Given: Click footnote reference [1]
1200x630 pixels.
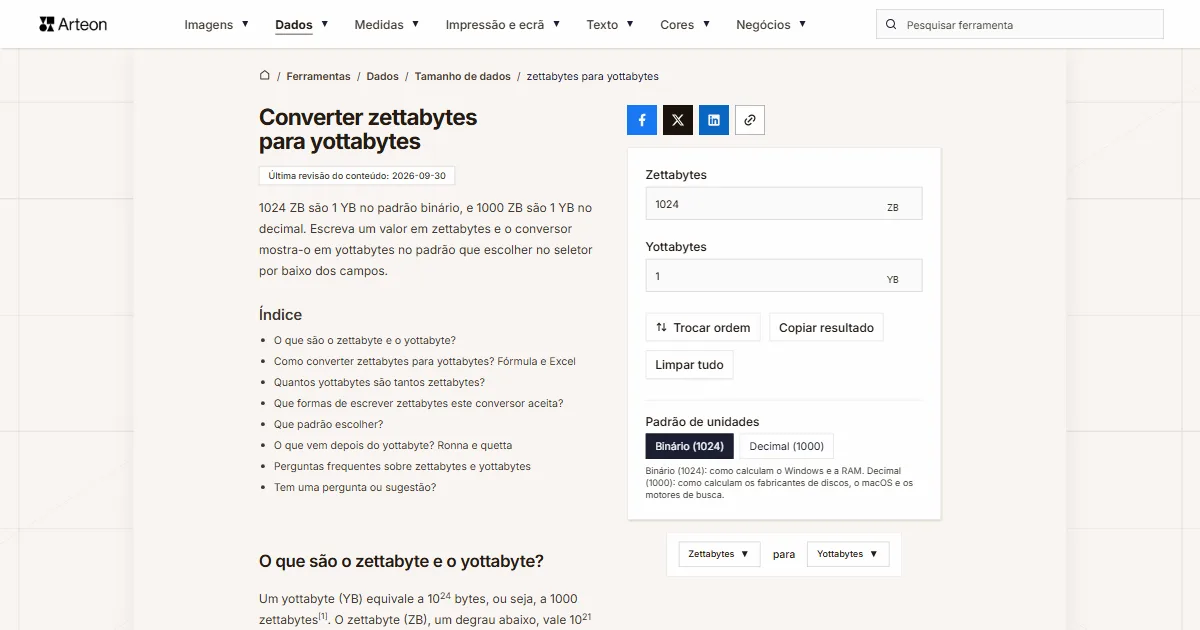Looking at the screenshot, I should click(323, 617).
